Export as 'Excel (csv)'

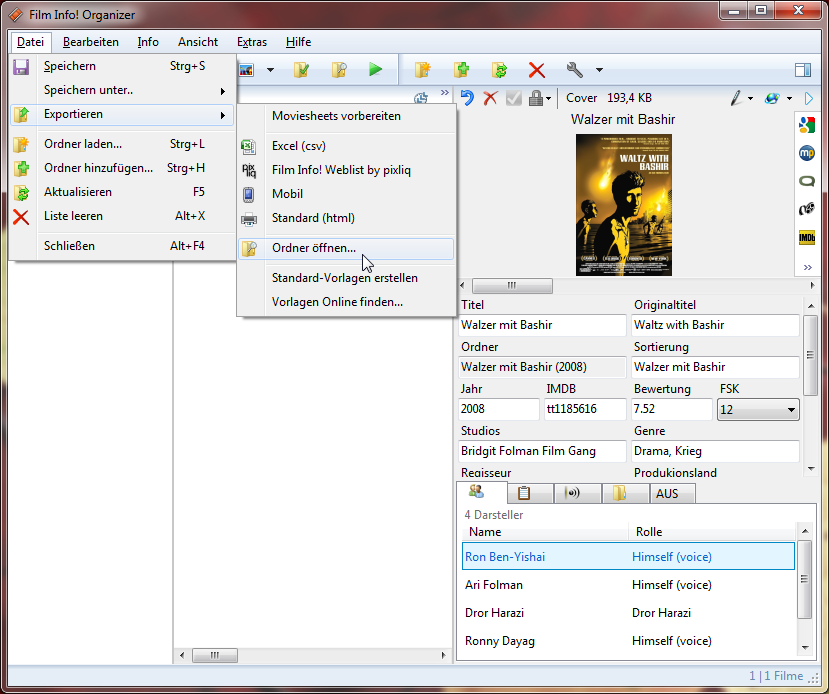click(346, 146)
